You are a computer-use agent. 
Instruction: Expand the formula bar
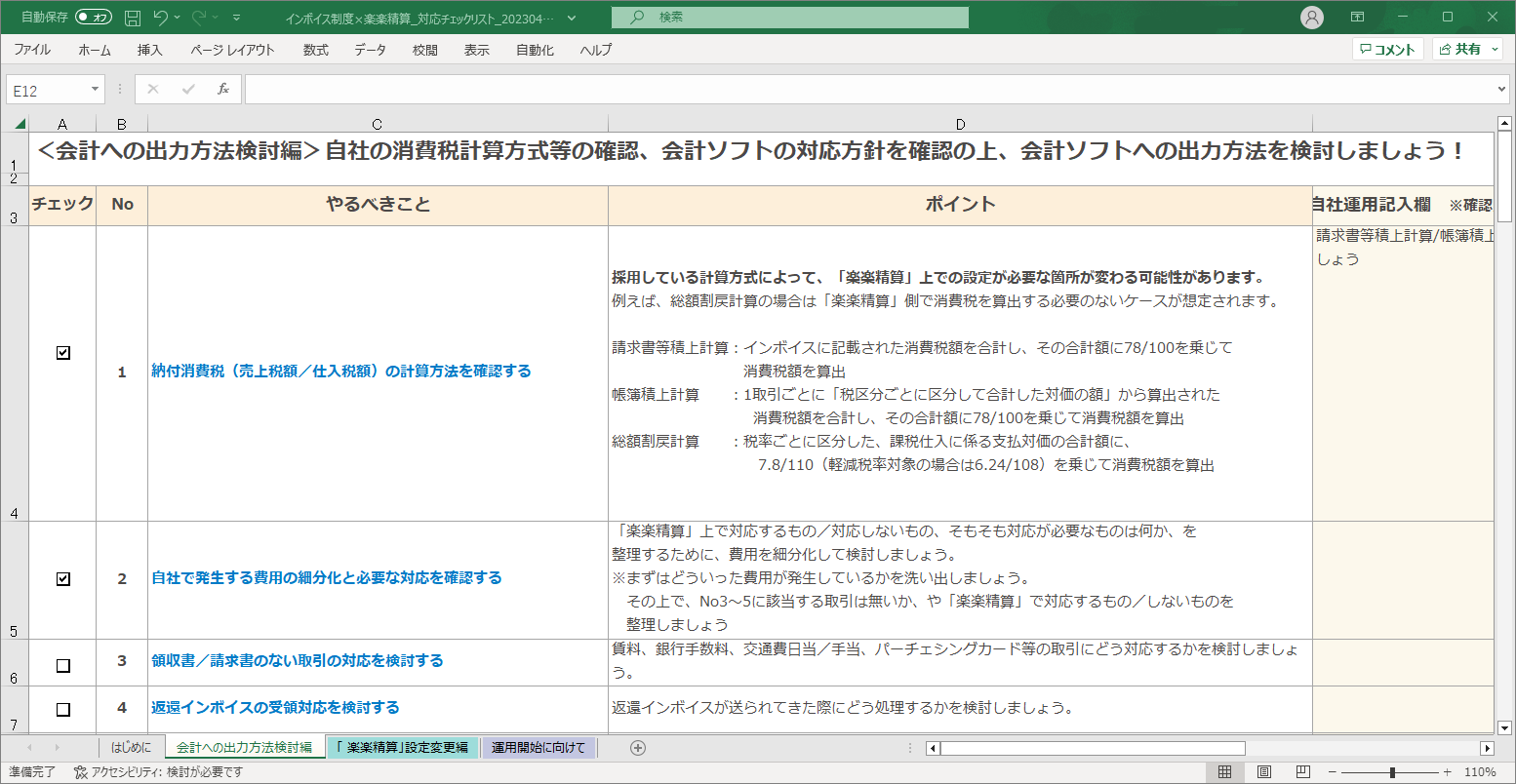(1501, 90)
